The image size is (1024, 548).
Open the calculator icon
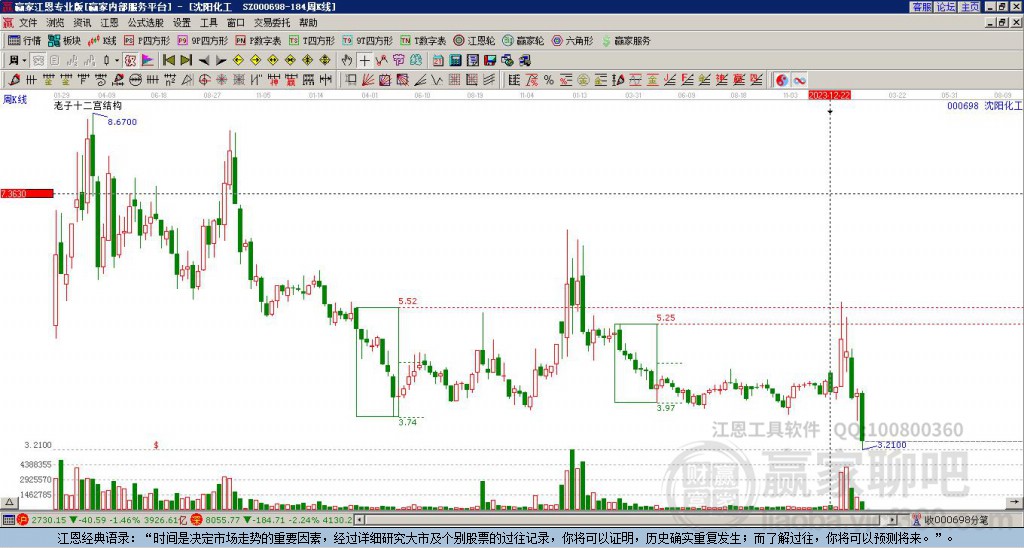(x=456, y=61)
